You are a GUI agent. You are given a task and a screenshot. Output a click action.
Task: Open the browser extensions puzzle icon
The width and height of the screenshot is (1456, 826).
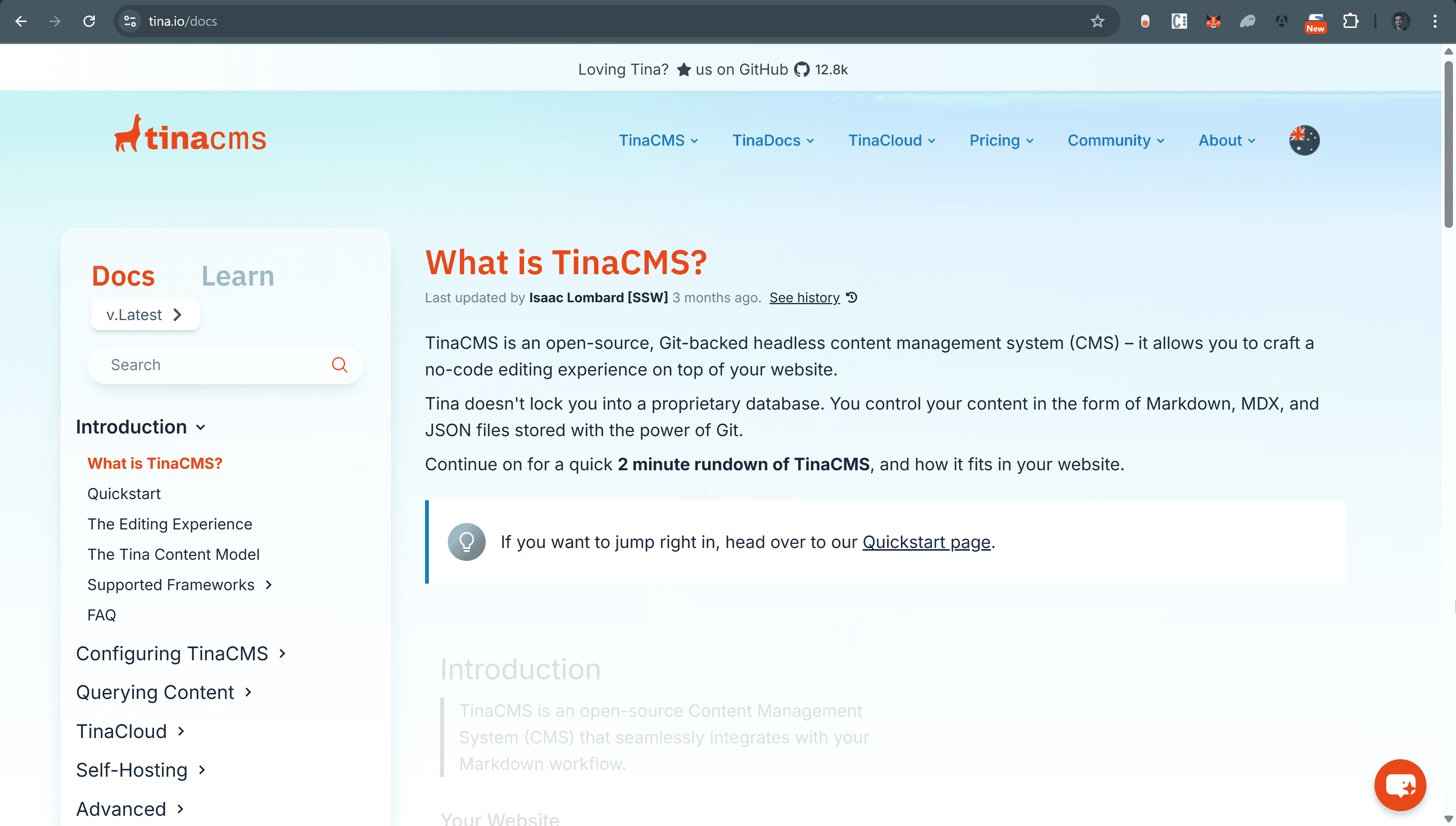(1351, 22)
